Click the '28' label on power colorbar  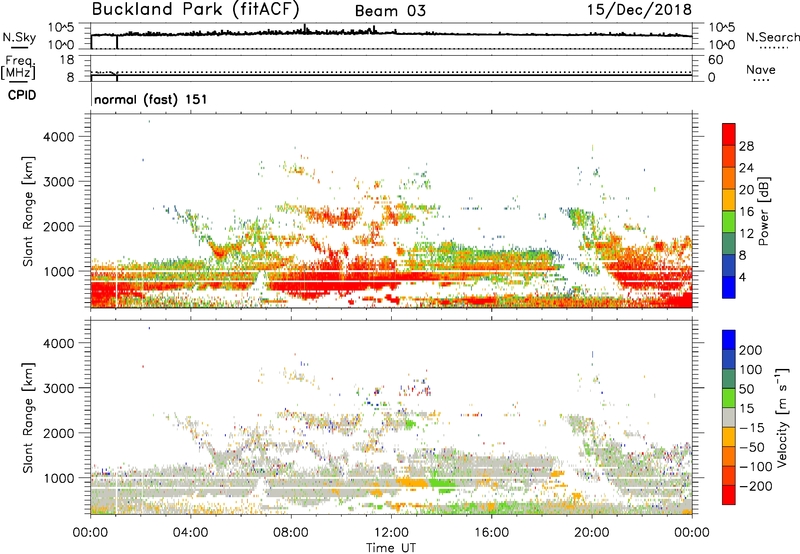click(x=746, y=146)
